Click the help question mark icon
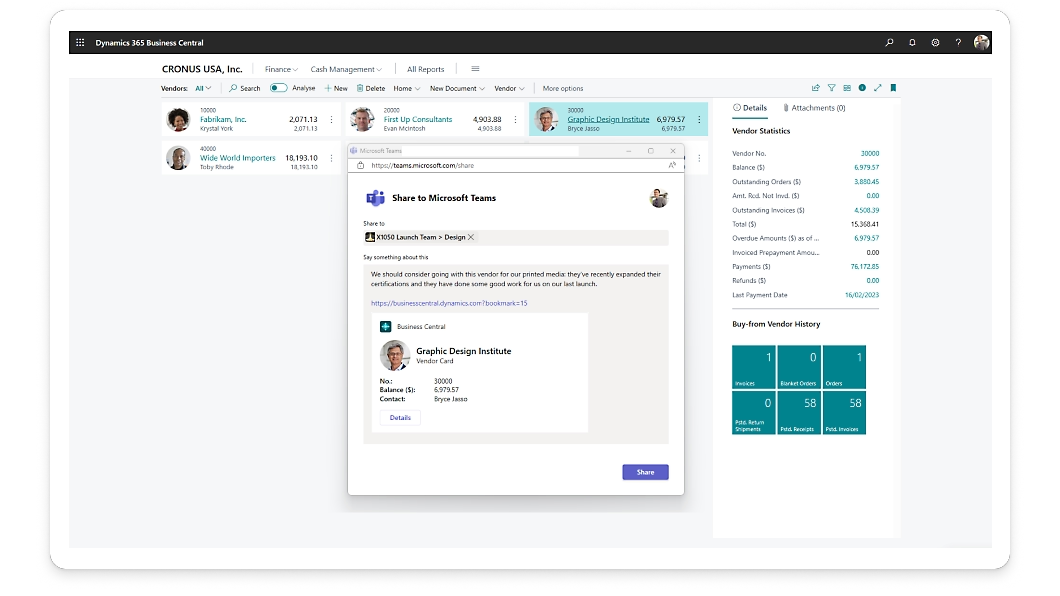The width and height of the screenshot is (1060, 596). coord(958,43)
